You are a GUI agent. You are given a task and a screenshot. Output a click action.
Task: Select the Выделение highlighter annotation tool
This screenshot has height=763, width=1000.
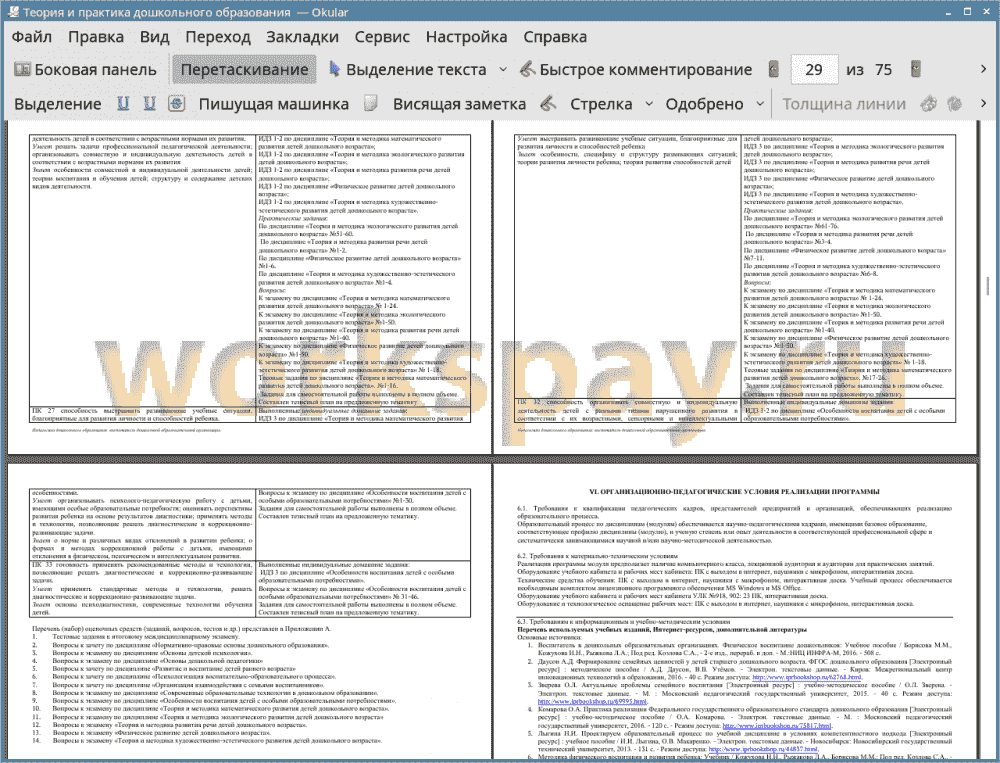57,104
